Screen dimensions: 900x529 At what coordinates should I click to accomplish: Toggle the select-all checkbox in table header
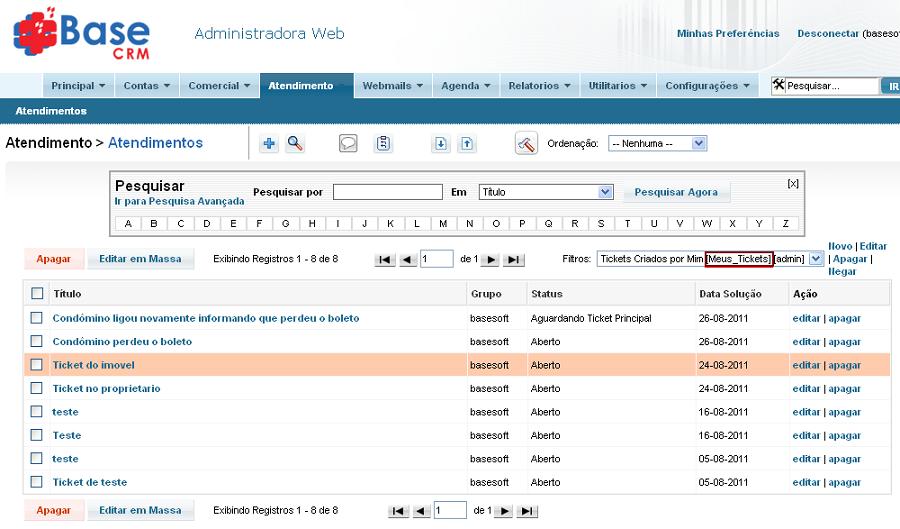[x=37, y=294]
